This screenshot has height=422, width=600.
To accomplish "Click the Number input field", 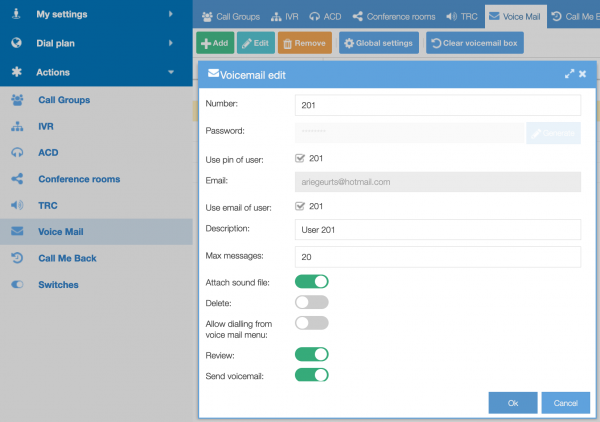I will pos(438,105).
